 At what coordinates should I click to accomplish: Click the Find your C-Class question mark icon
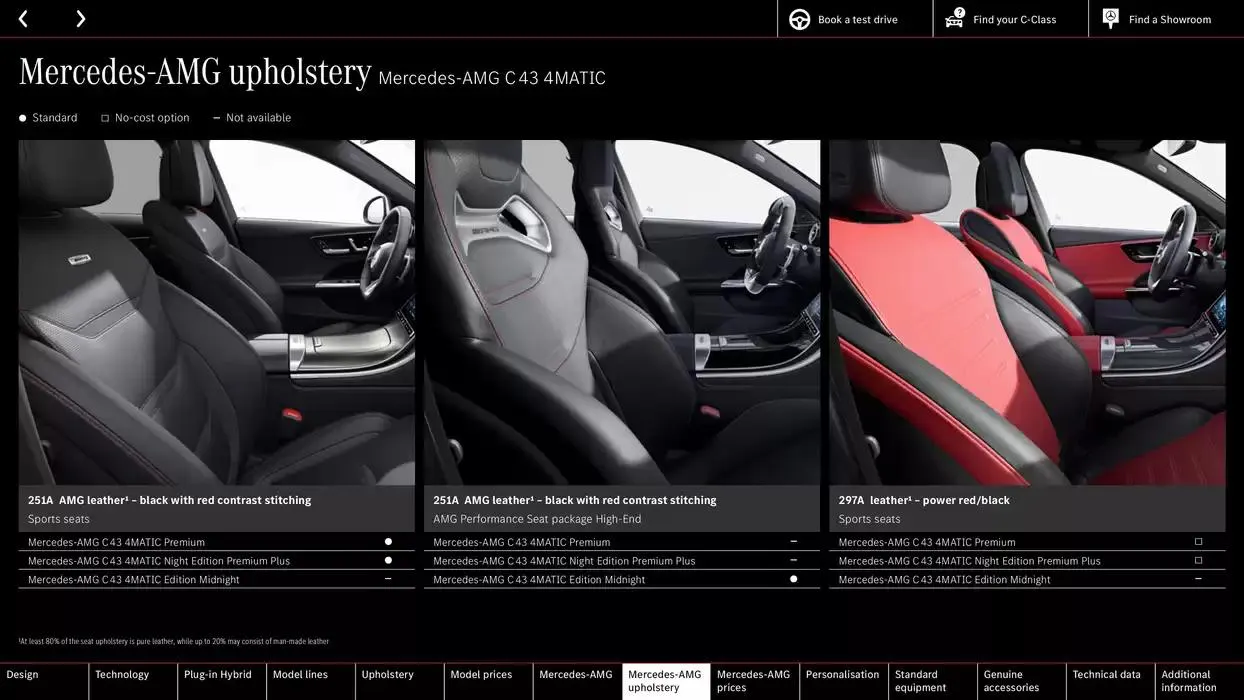pos(953,16)
